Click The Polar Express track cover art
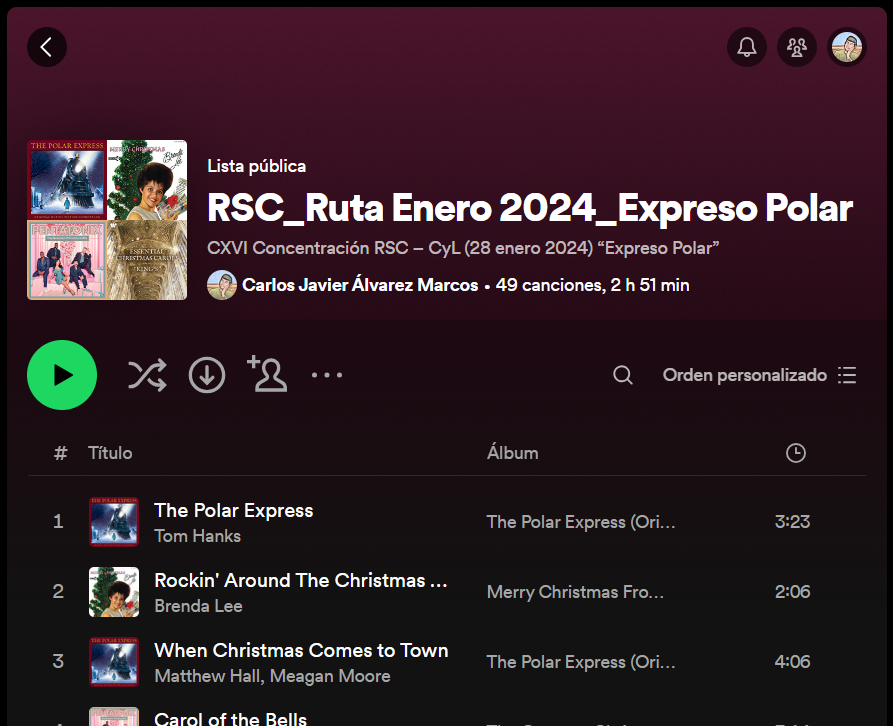This screenshot has height=726, width=893. (x=114, y=522)
